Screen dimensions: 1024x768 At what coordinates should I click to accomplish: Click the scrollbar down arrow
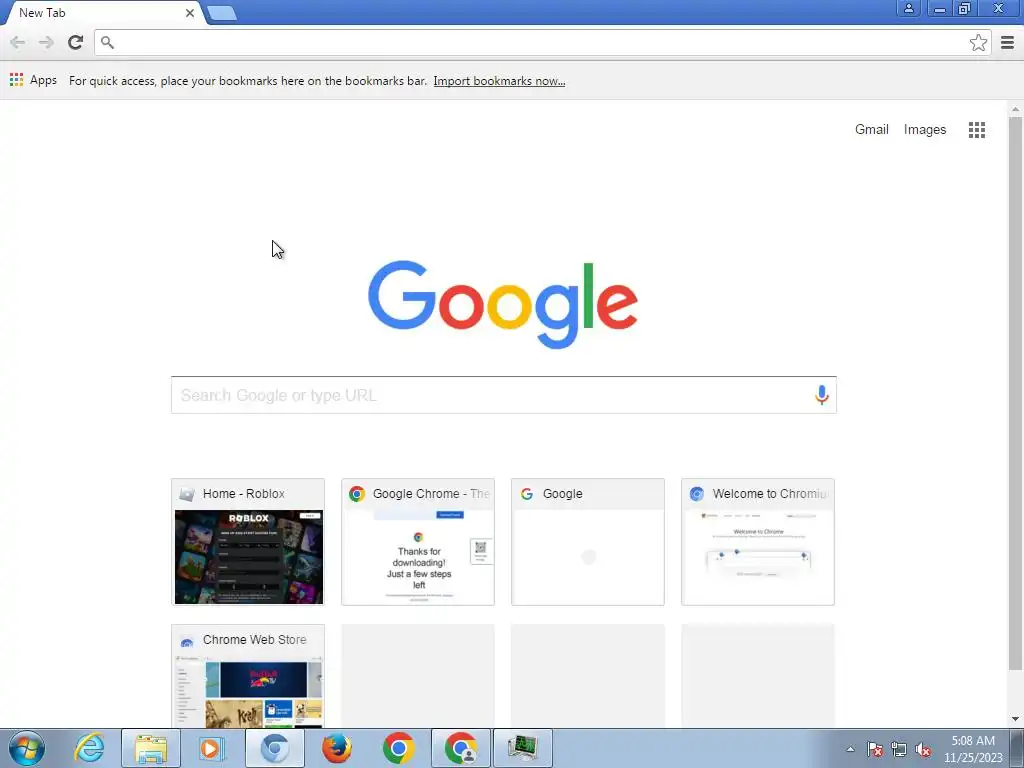pyautogui.click(x=1015, y=719)
